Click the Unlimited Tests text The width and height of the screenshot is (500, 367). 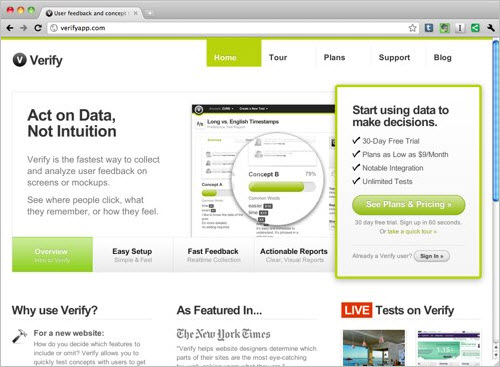click(387, 182)
